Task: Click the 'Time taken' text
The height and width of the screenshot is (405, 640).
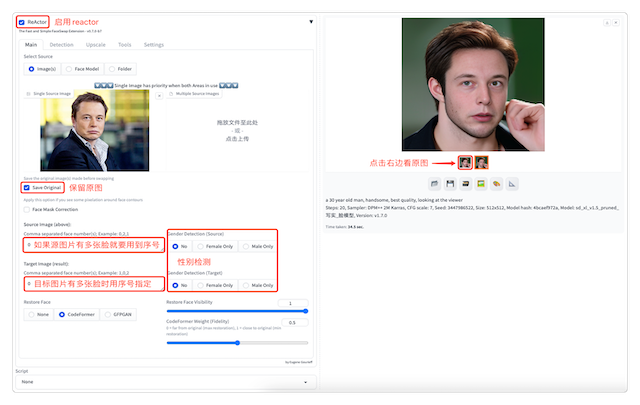Action: click(x=344, y=227)
